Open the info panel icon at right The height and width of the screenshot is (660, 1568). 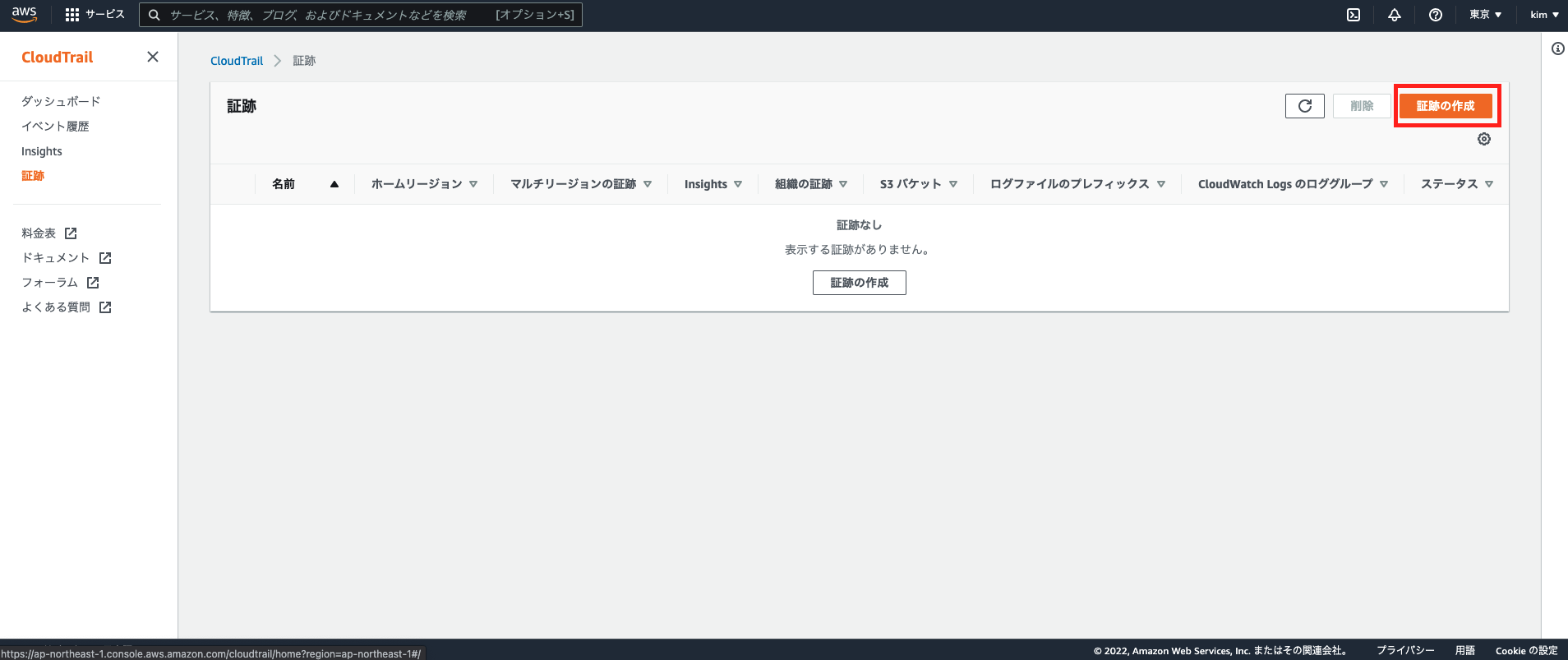(1557, 48)
